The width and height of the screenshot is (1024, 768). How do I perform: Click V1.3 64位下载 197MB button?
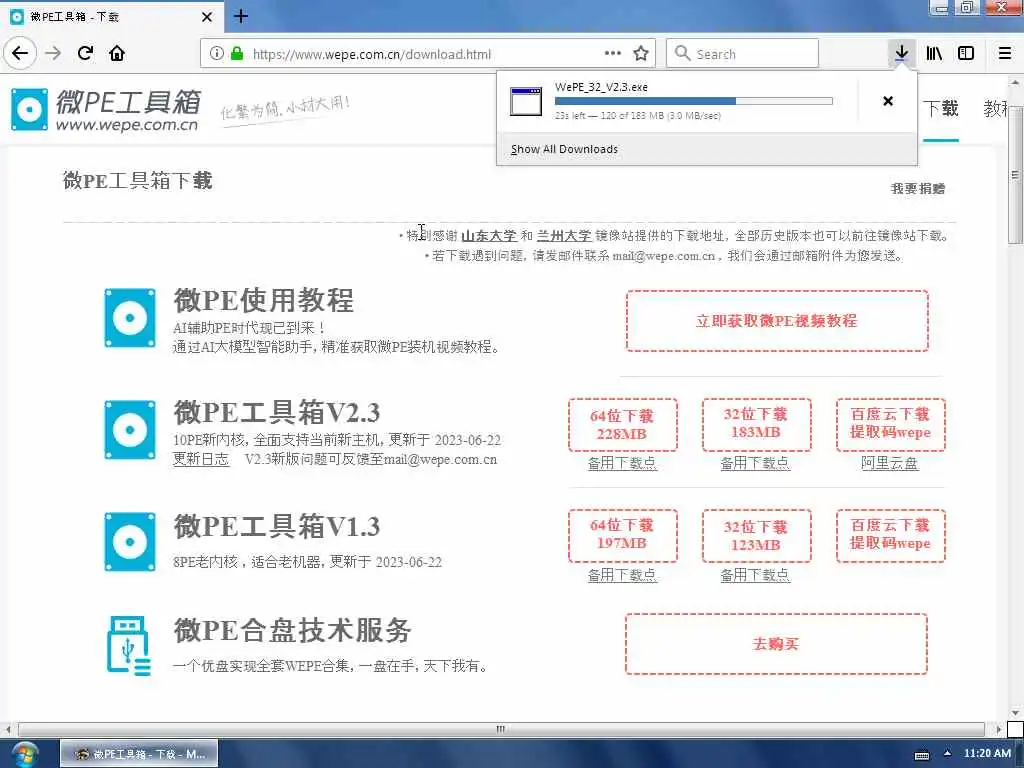coord(622,536)
